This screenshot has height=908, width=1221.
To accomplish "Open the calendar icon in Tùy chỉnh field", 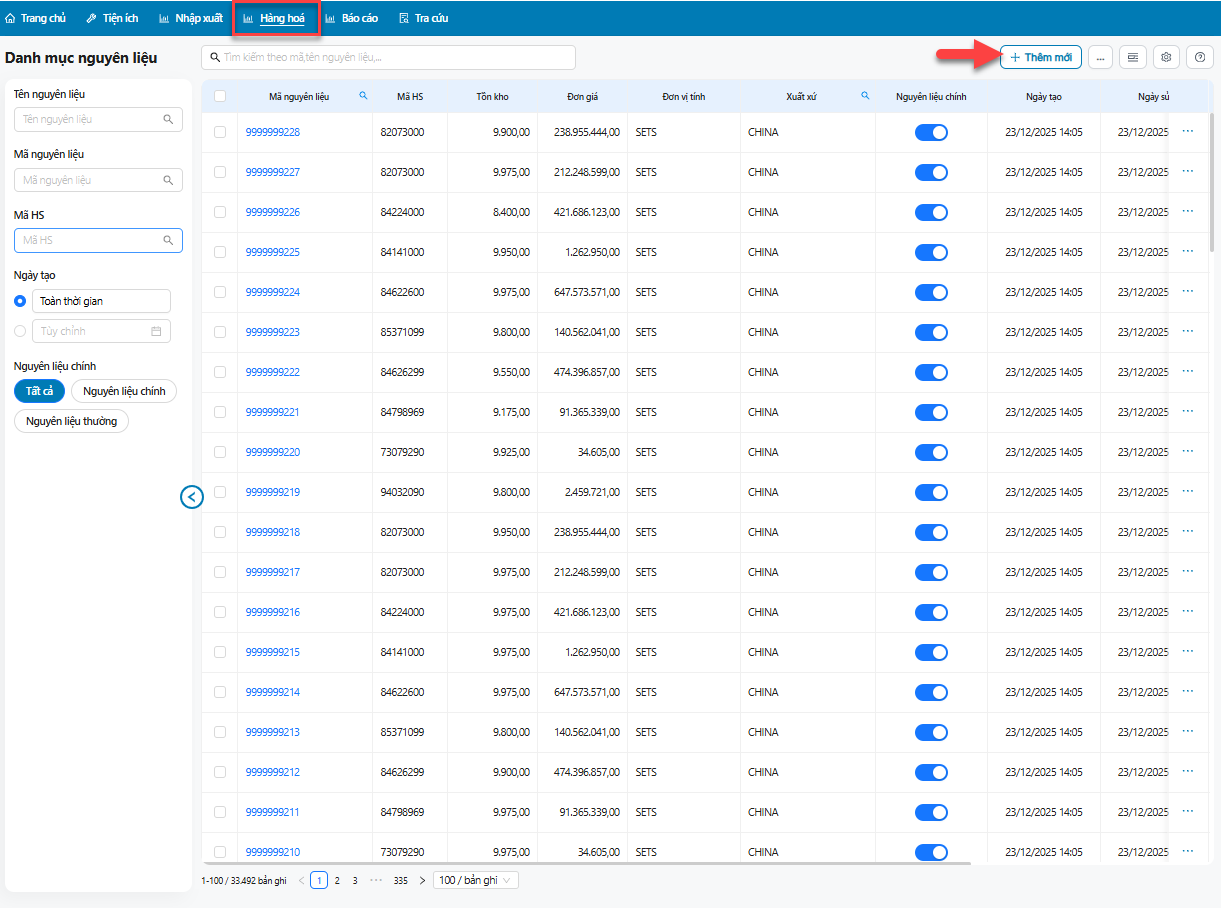I will 156,331.
